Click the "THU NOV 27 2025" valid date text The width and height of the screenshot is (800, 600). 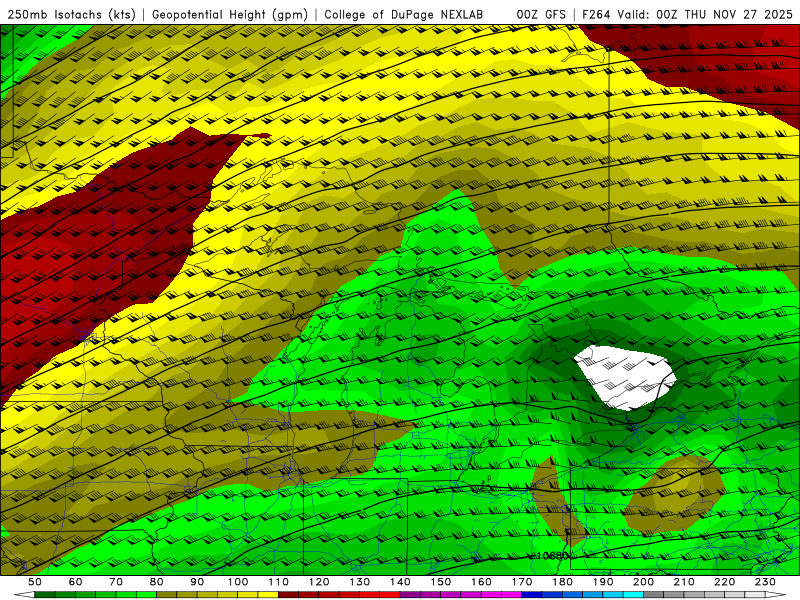click(739, 15)
